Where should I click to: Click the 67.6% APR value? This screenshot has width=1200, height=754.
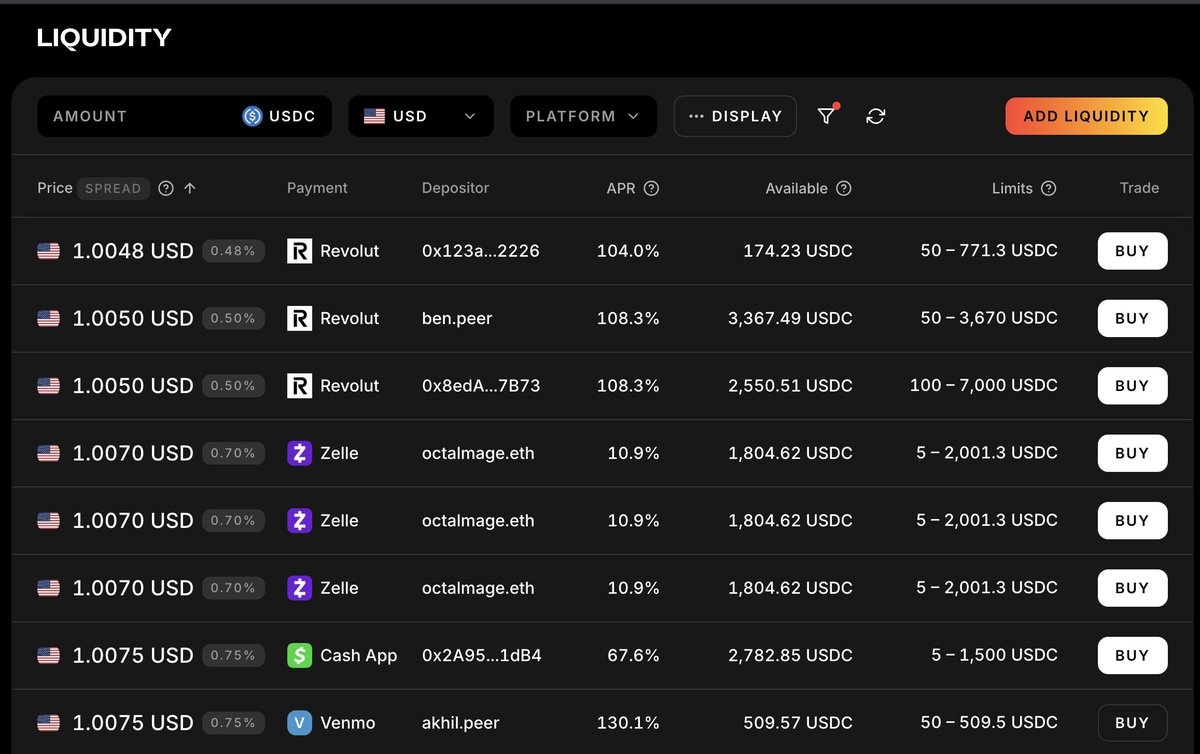[x=634, y=655]
